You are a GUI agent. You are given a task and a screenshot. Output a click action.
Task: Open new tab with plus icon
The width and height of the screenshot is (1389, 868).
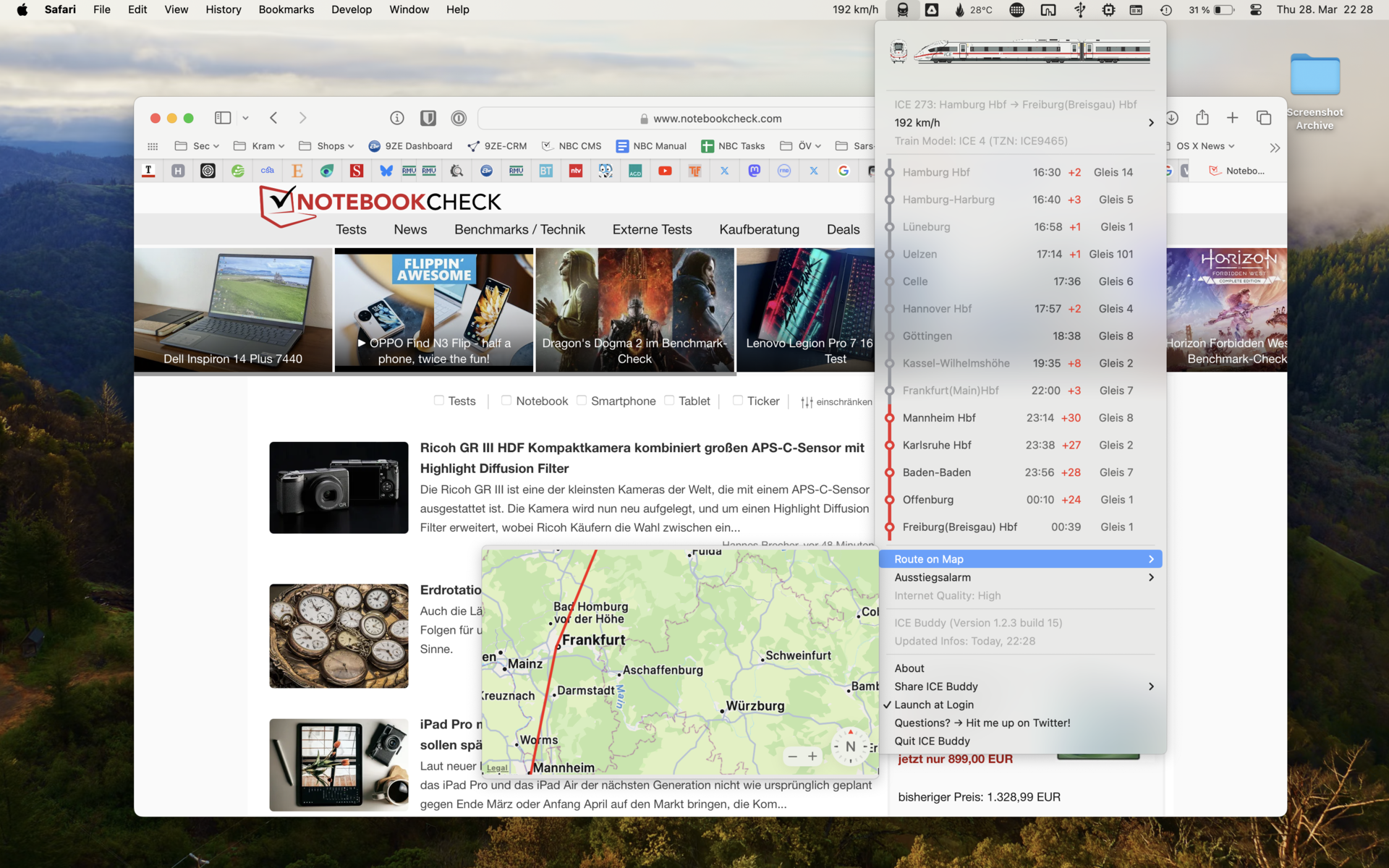pyautogui.click(x=1233, y=118)
